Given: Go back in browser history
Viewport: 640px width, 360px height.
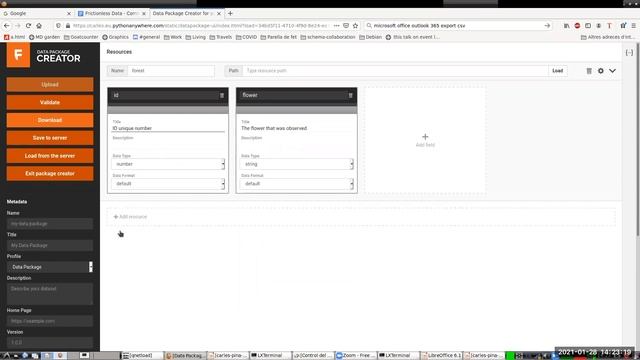Looking at the screenshot, I should pos(7,25).
